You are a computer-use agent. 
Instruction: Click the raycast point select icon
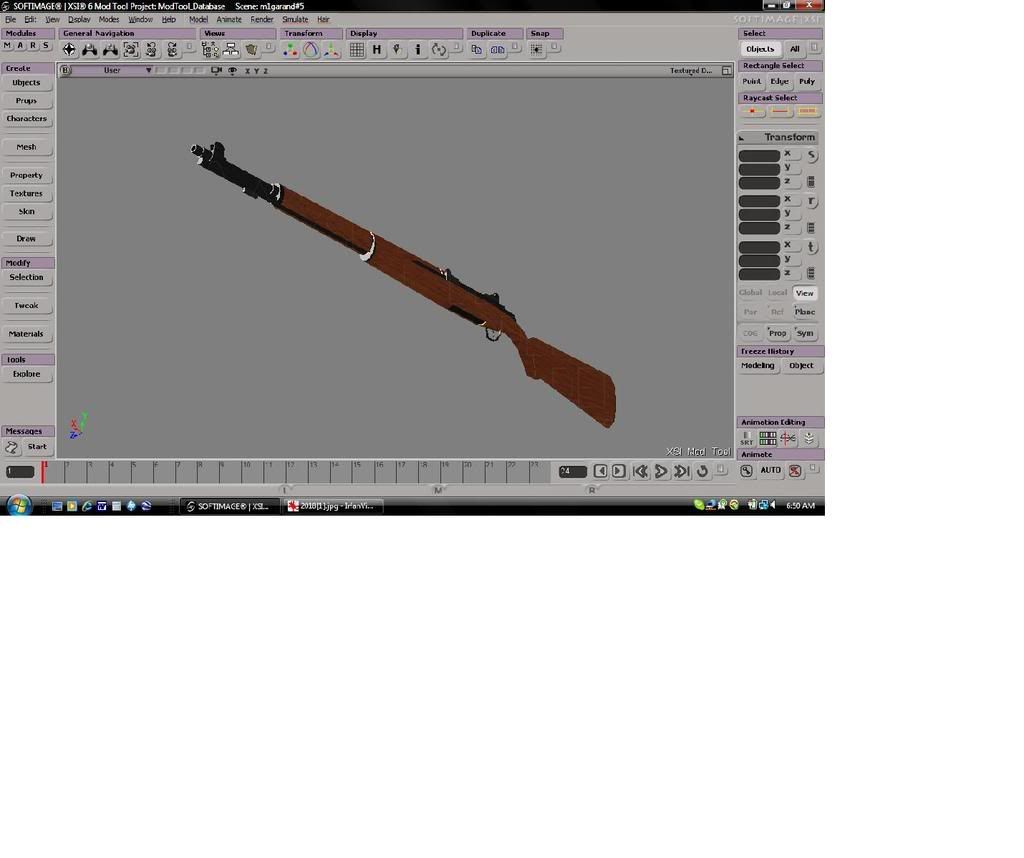coord(752,112)
